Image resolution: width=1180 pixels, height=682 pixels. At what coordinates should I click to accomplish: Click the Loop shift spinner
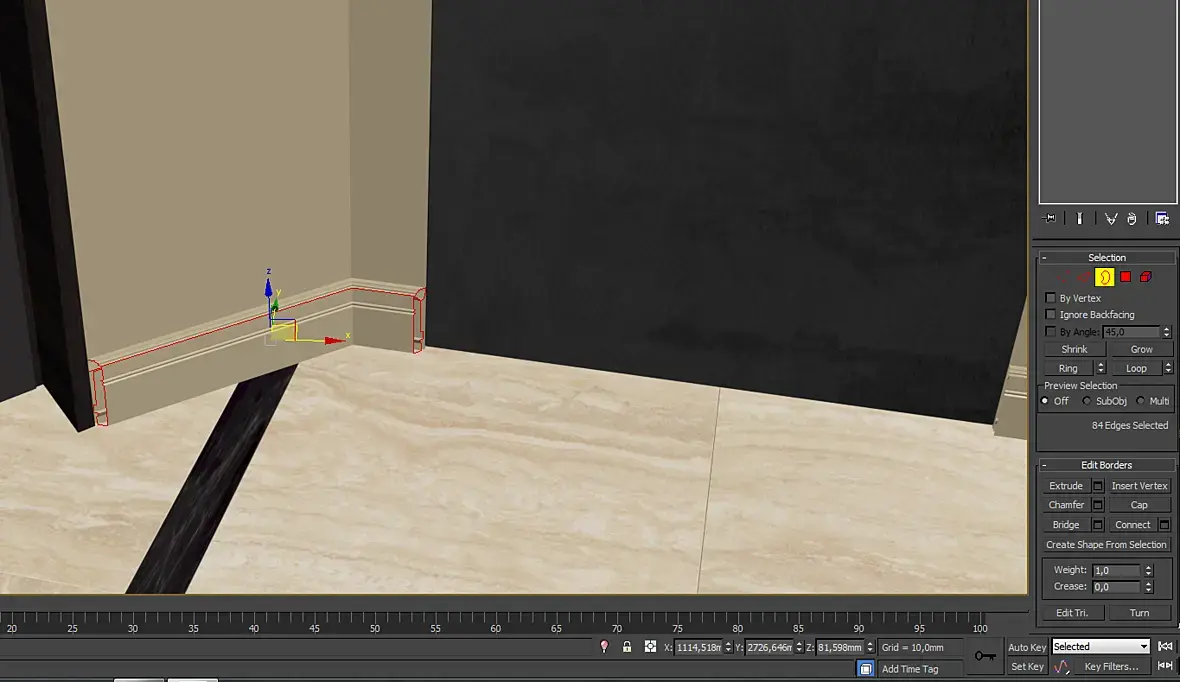coord(1168,368)
